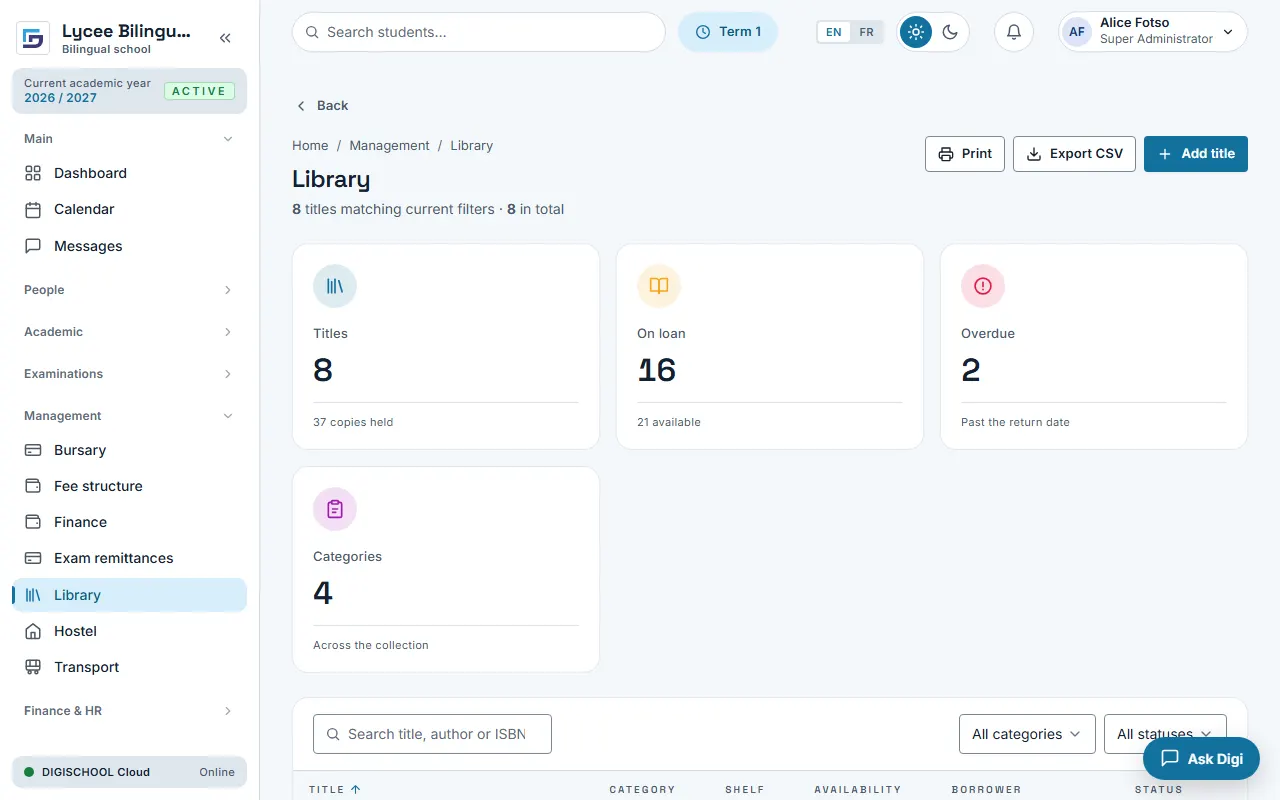Collapse the Management section
The image size is (1280, 800).
[x=129, y=416]
